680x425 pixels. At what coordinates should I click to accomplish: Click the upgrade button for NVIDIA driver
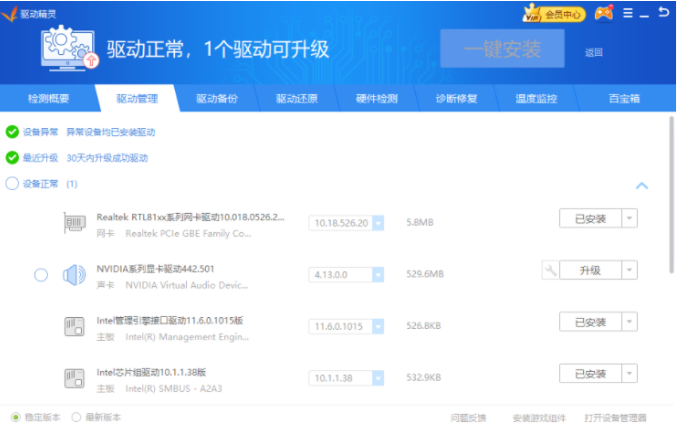pyautogui.click(x=590, y=270)
